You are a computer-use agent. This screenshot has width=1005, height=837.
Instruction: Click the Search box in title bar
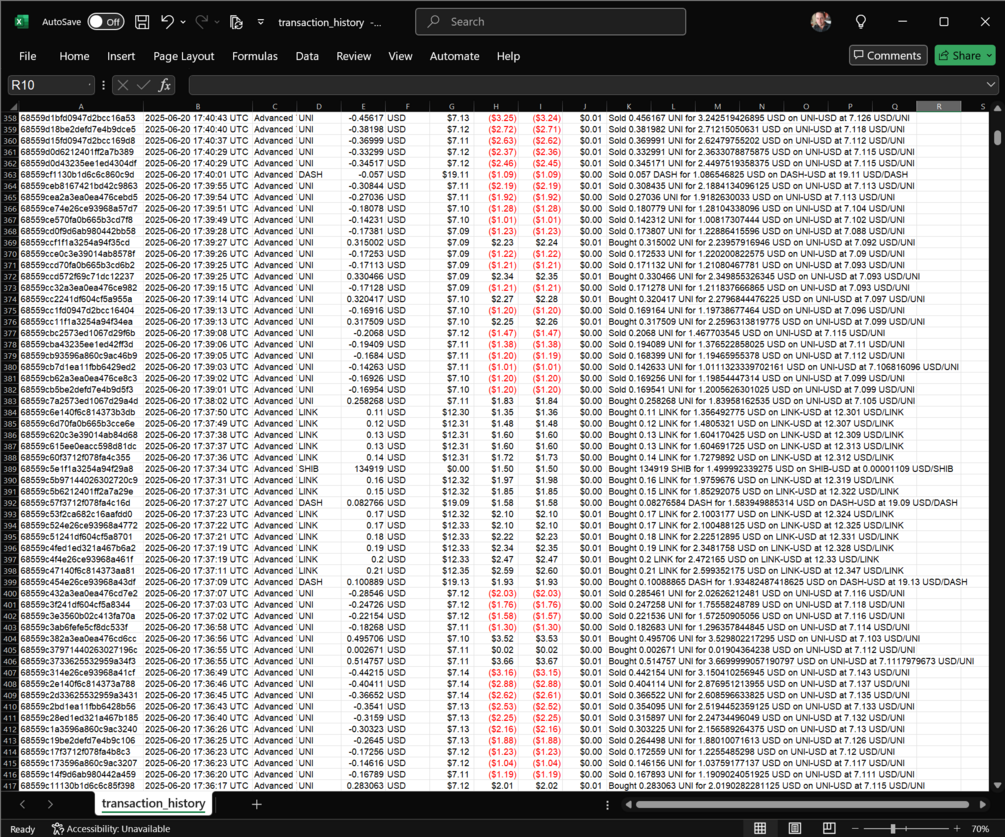(x=551, y=22)
